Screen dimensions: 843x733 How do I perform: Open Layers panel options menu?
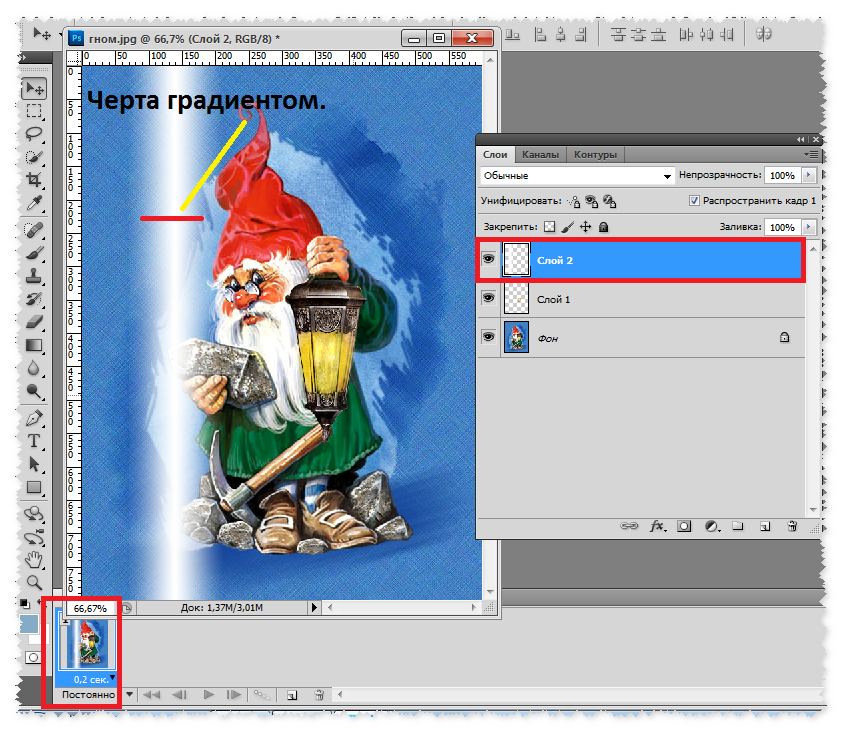(x=812, y=154)
